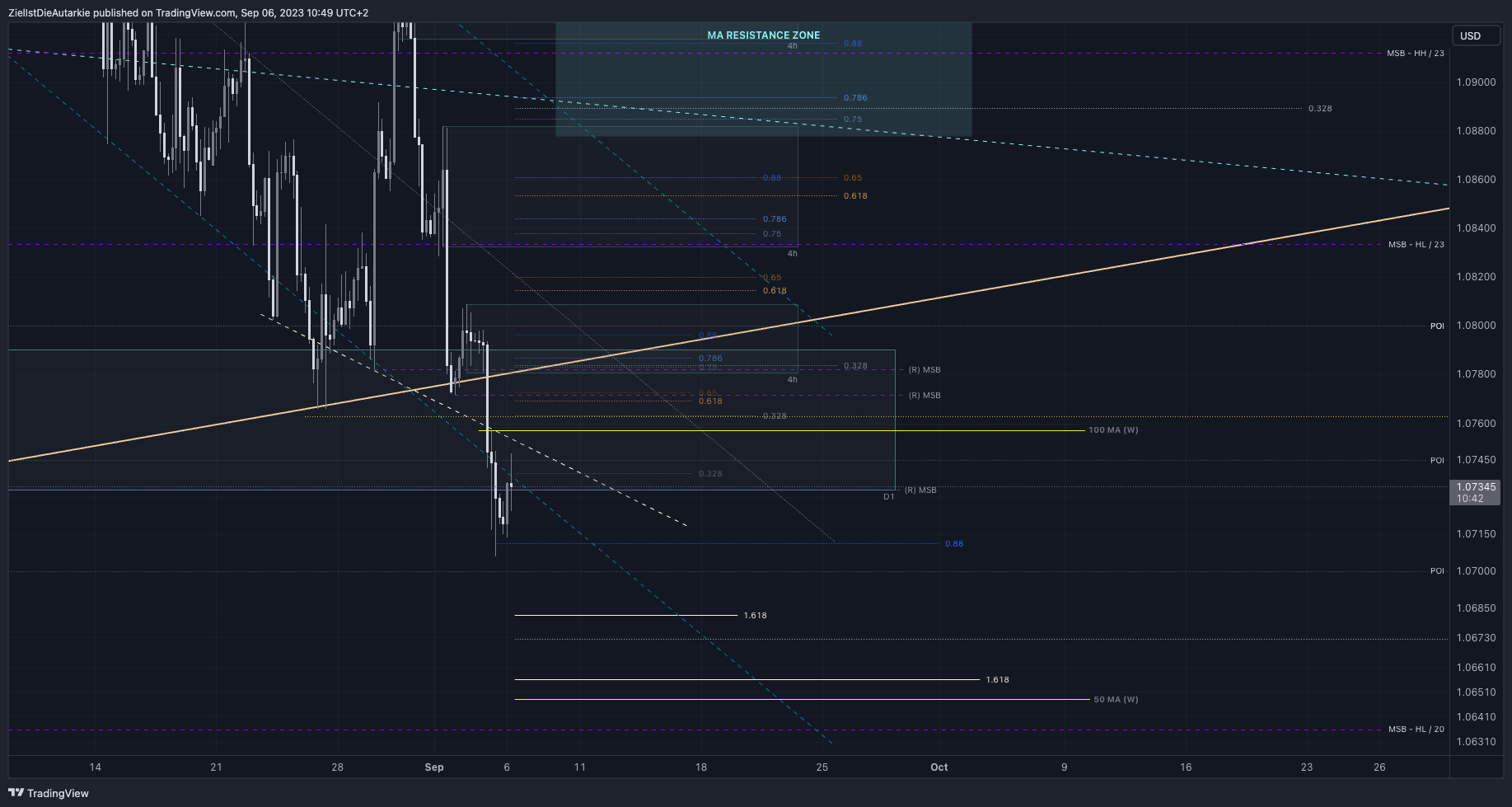Image resolution: width=1512 pixels, height=807 pixels.
Task: Click the 1.07000 price axis label
Action: [1477, 571]
